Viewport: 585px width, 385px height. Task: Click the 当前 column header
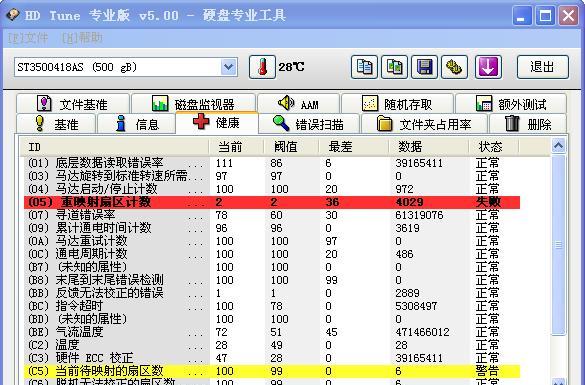pyautogui.click(x=236, y=147)
